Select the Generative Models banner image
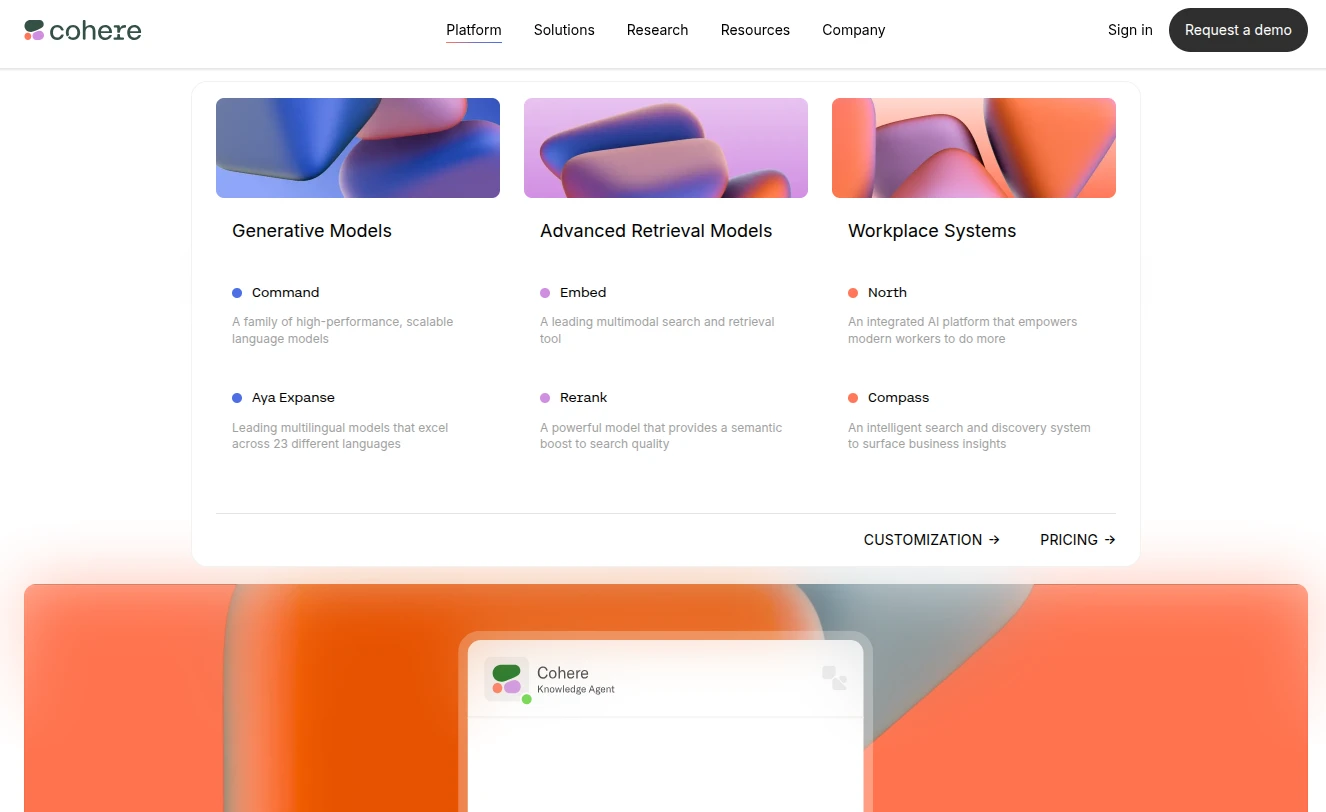Viewport: 1326px width, 812px height. [x=358, y=148]
